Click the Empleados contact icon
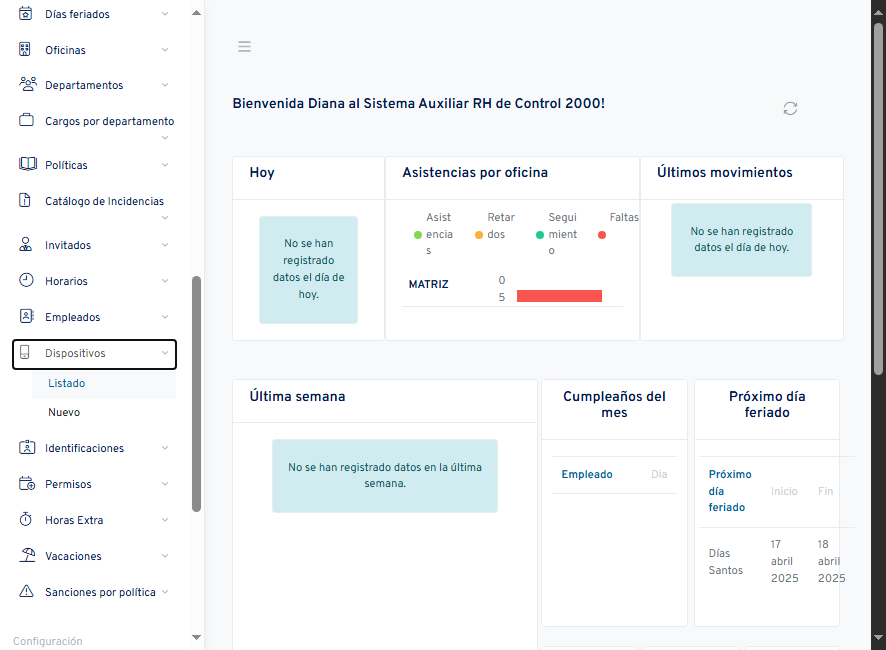886x650 pixels. point(26,316)
